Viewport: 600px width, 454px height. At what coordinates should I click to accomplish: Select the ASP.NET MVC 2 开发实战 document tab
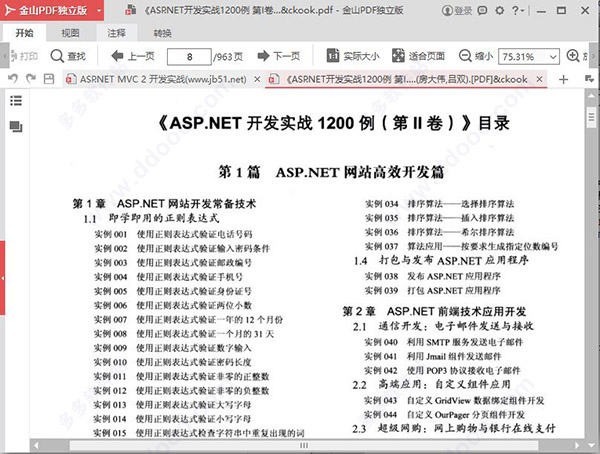[163, 79]
